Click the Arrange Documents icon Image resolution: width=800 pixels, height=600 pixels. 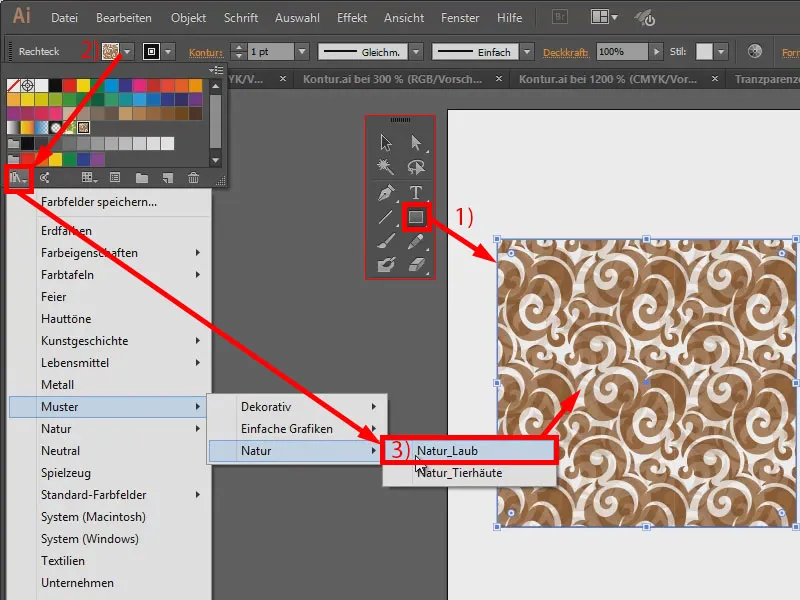tap(604, 17)
